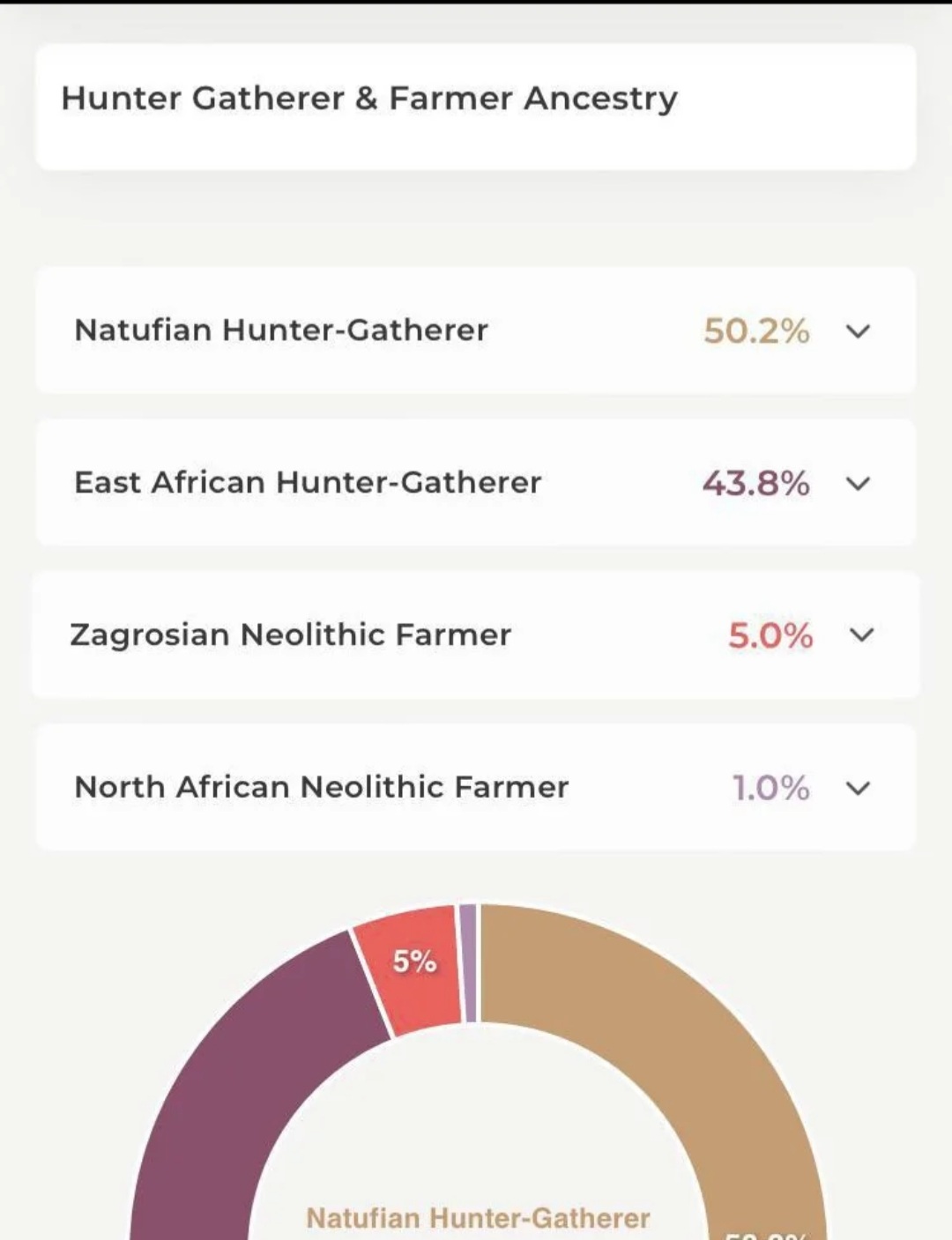Viewport: 952px width, 1240px height.
Task: Expand the Zagrosian Neolithic Farmer chevron
Action: [861, 635]
